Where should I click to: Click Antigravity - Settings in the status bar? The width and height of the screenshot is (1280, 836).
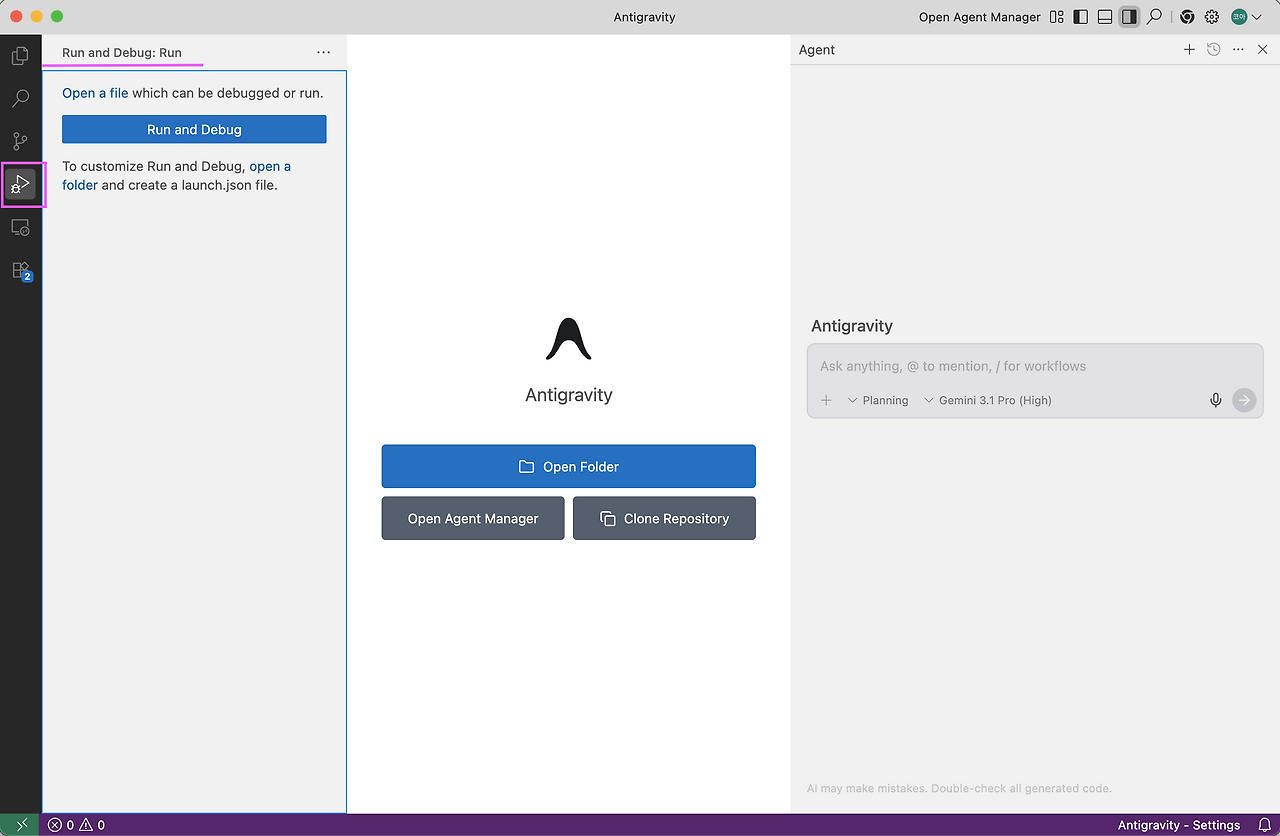[x=1179, y=825]
